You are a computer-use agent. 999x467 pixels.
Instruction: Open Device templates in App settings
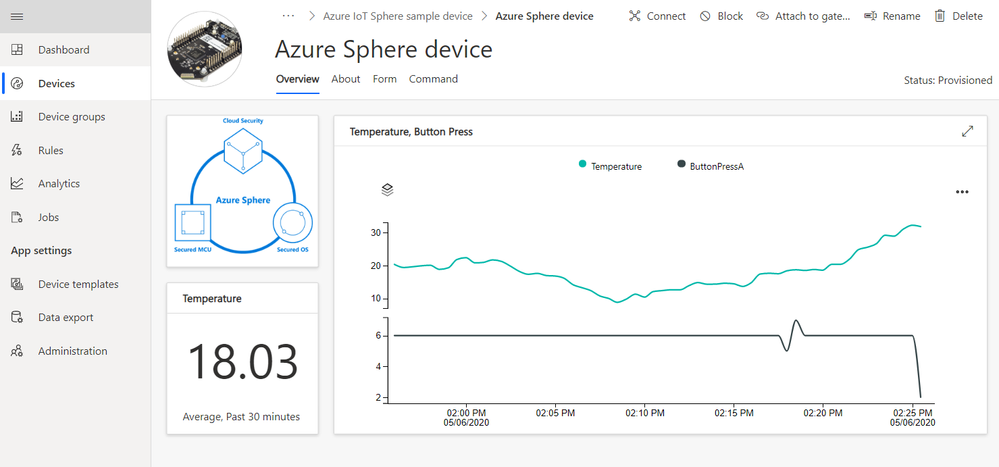(78, 284)
